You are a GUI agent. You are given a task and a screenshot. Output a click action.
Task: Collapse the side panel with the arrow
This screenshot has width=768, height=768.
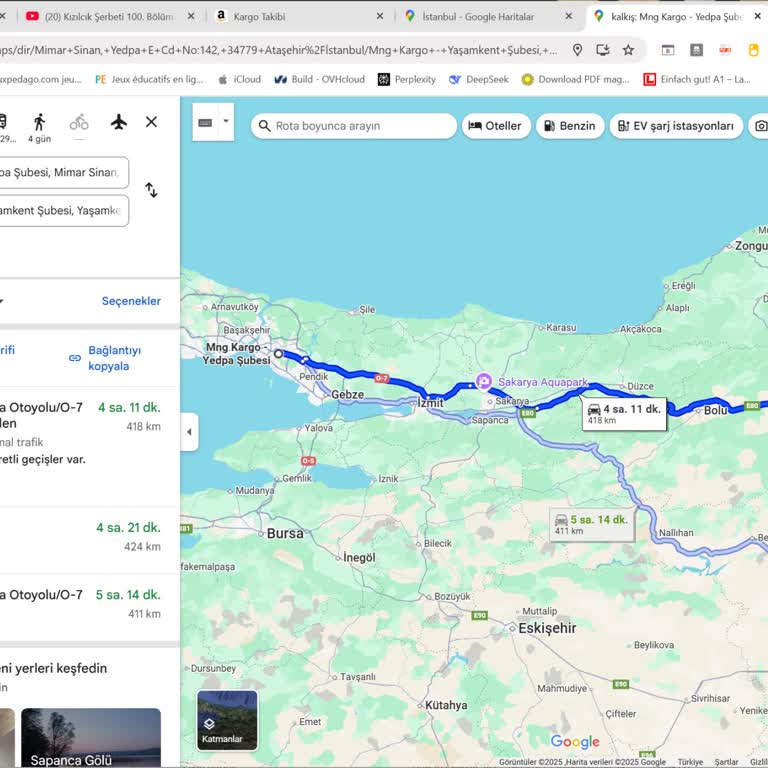point(190,432)
